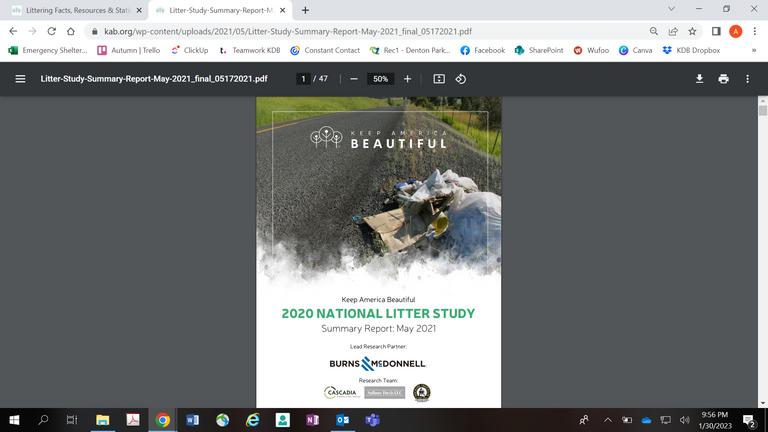Viewport: 768px width, 432px height.
Task: Open the notification center icon
Action: pyautogui.click(x=749, y=420)
